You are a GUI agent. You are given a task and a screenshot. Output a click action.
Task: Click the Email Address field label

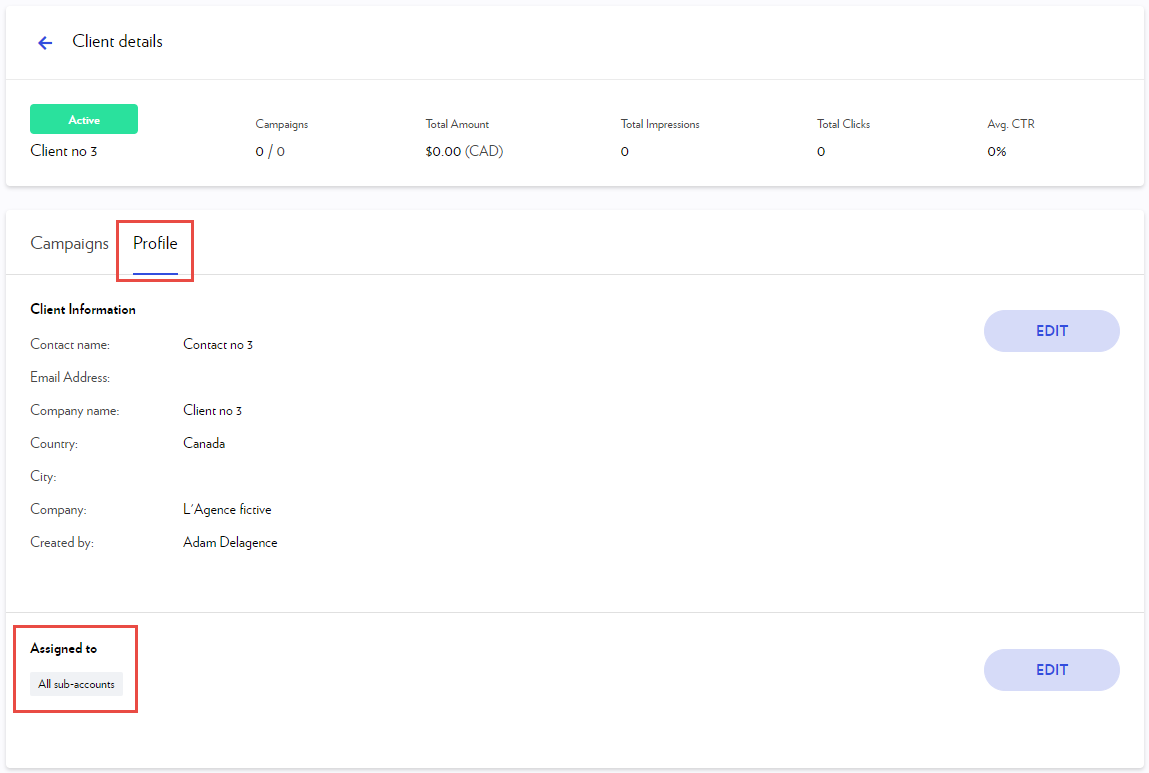point(70,378)
